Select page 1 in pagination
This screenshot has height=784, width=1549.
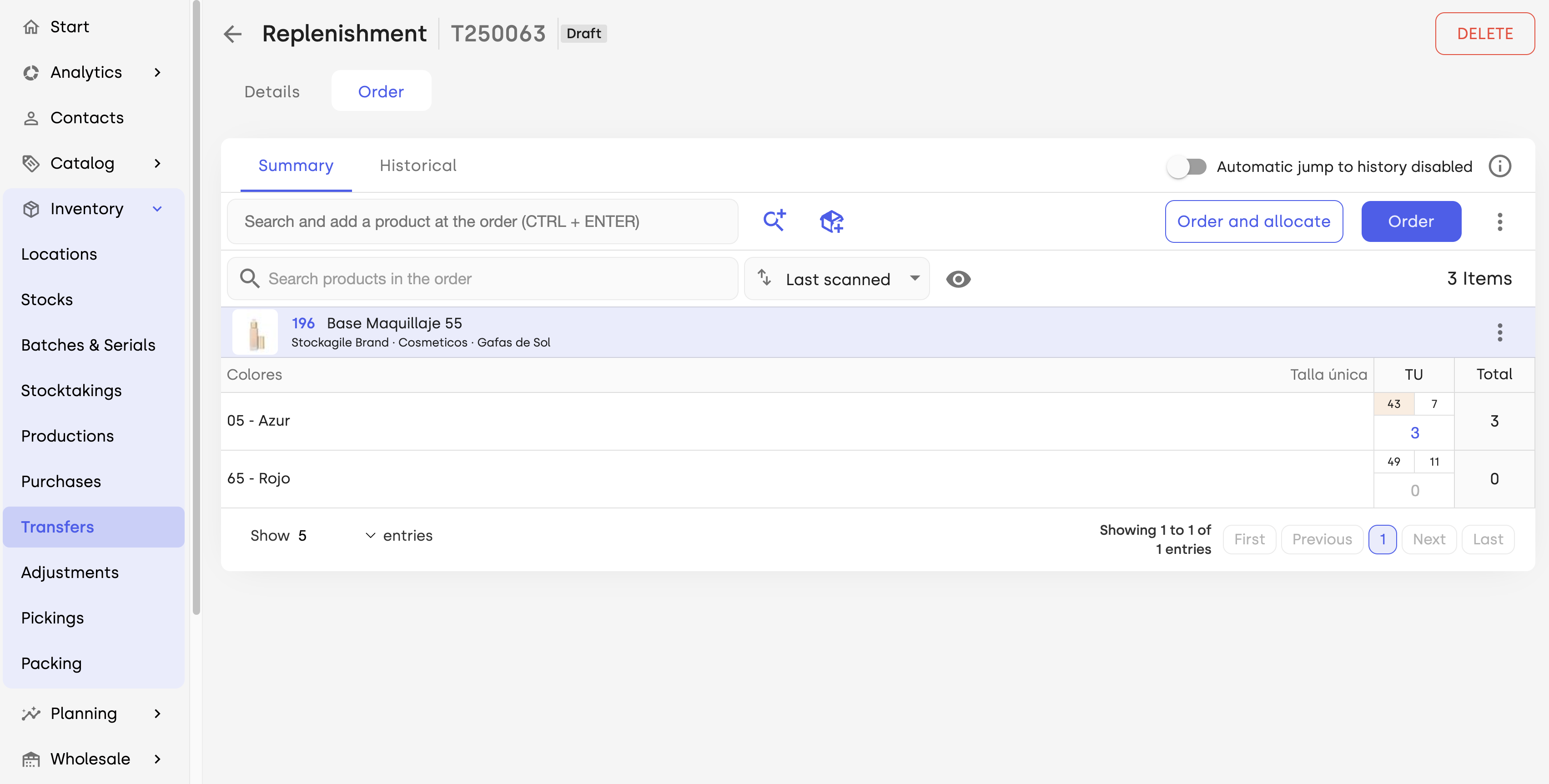[1383, 539]
